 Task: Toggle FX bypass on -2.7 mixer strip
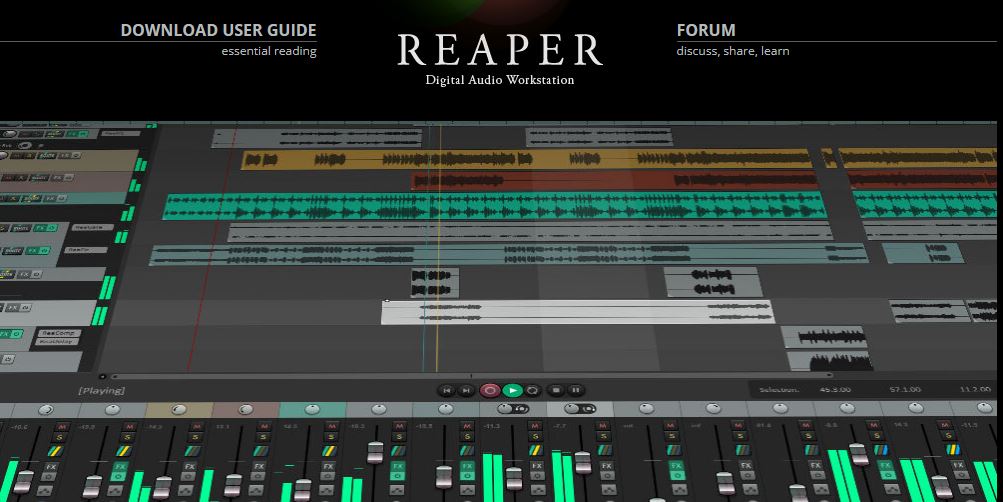tap(608, 476)
